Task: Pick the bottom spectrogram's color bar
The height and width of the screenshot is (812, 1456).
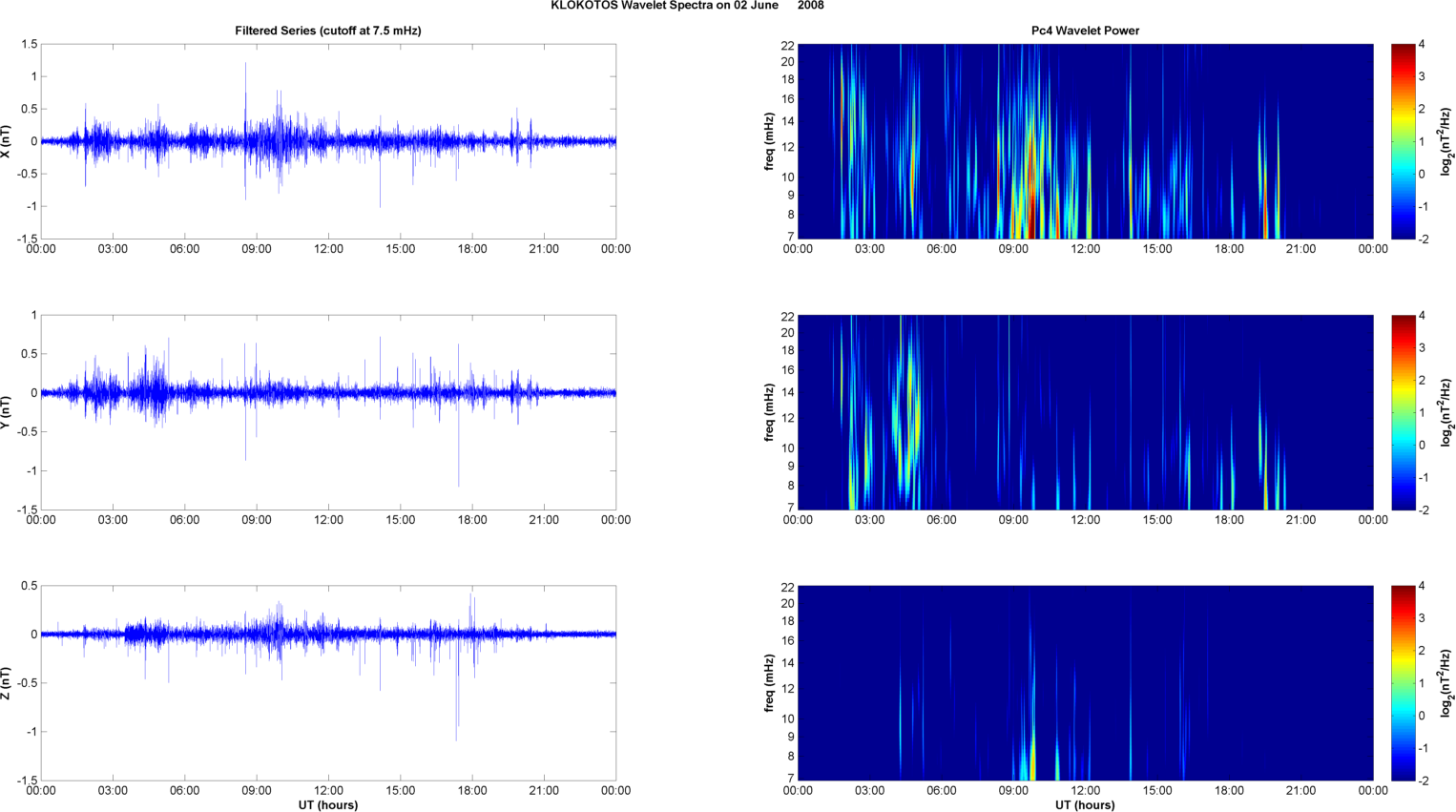Action: (x=1403, y=683)
